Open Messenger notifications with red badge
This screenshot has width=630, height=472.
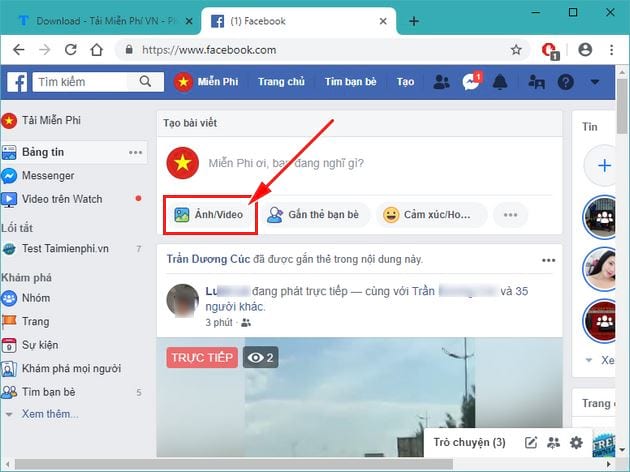coord(471,82)
